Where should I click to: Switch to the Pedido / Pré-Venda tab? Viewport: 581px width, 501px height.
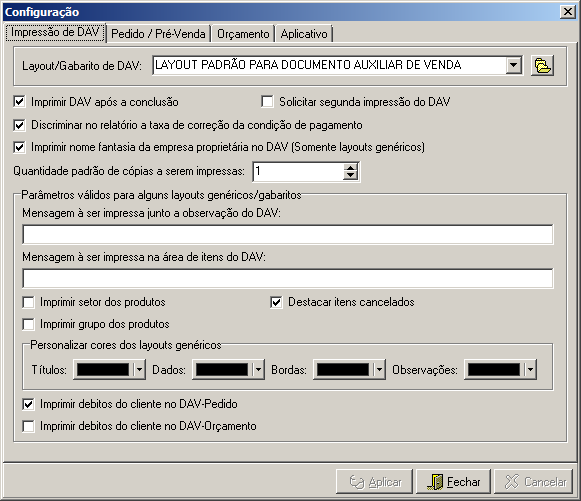point(158,34)
